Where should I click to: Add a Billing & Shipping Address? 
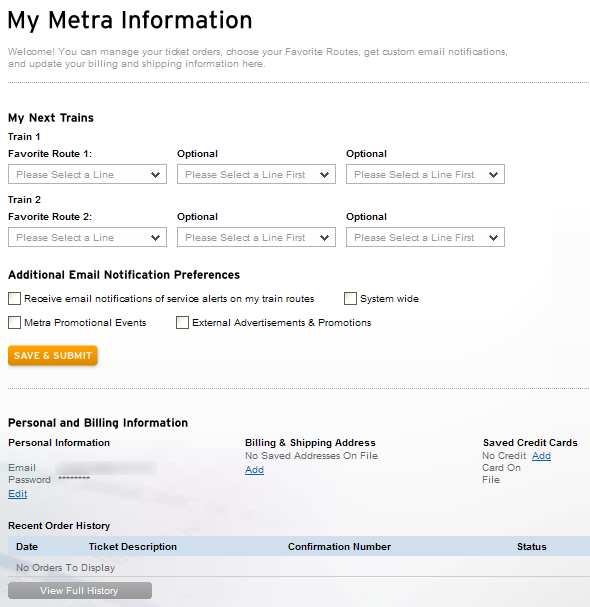(x=254, y=470)
